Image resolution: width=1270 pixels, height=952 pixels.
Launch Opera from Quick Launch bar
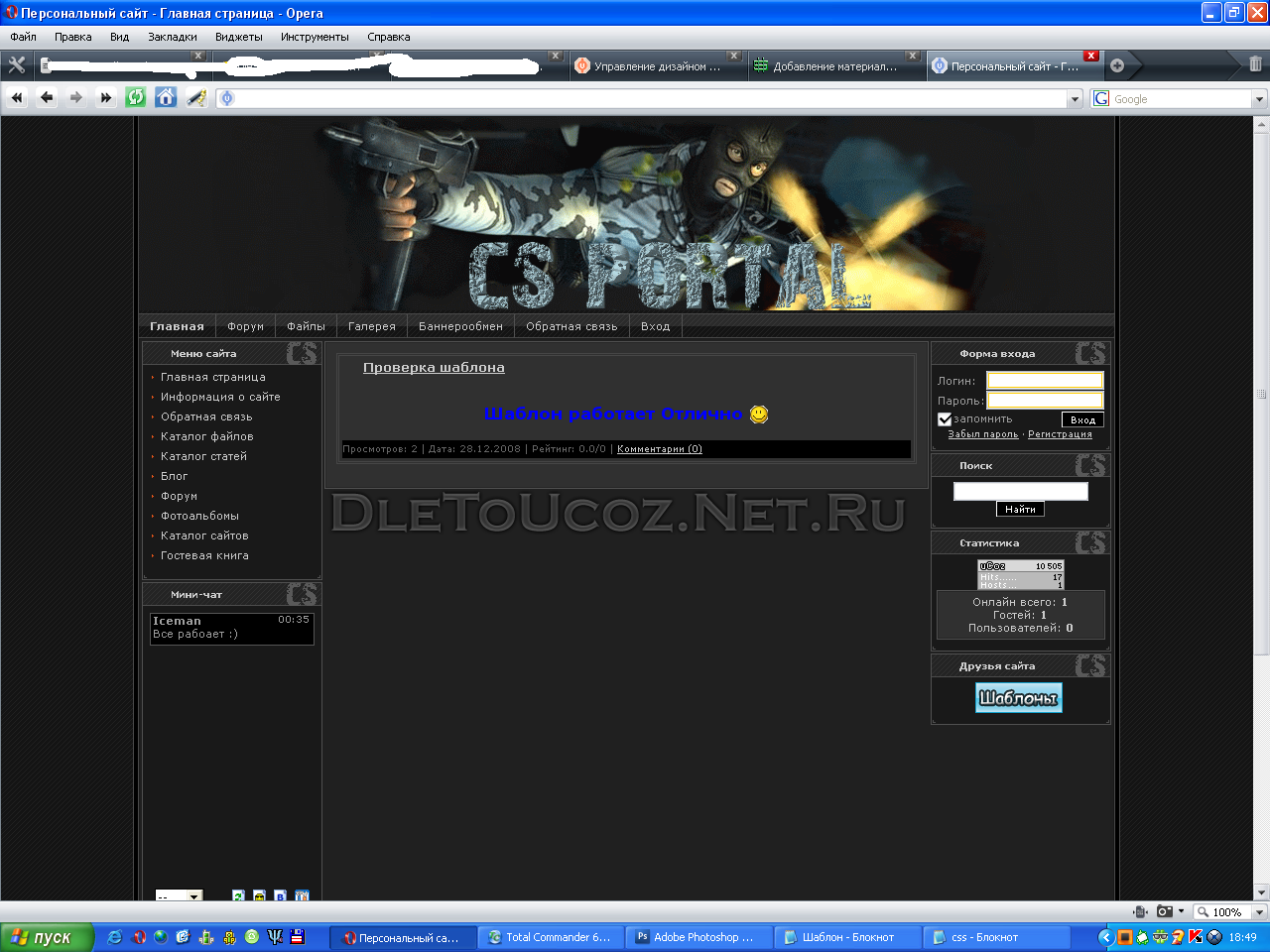click(139, 937)
